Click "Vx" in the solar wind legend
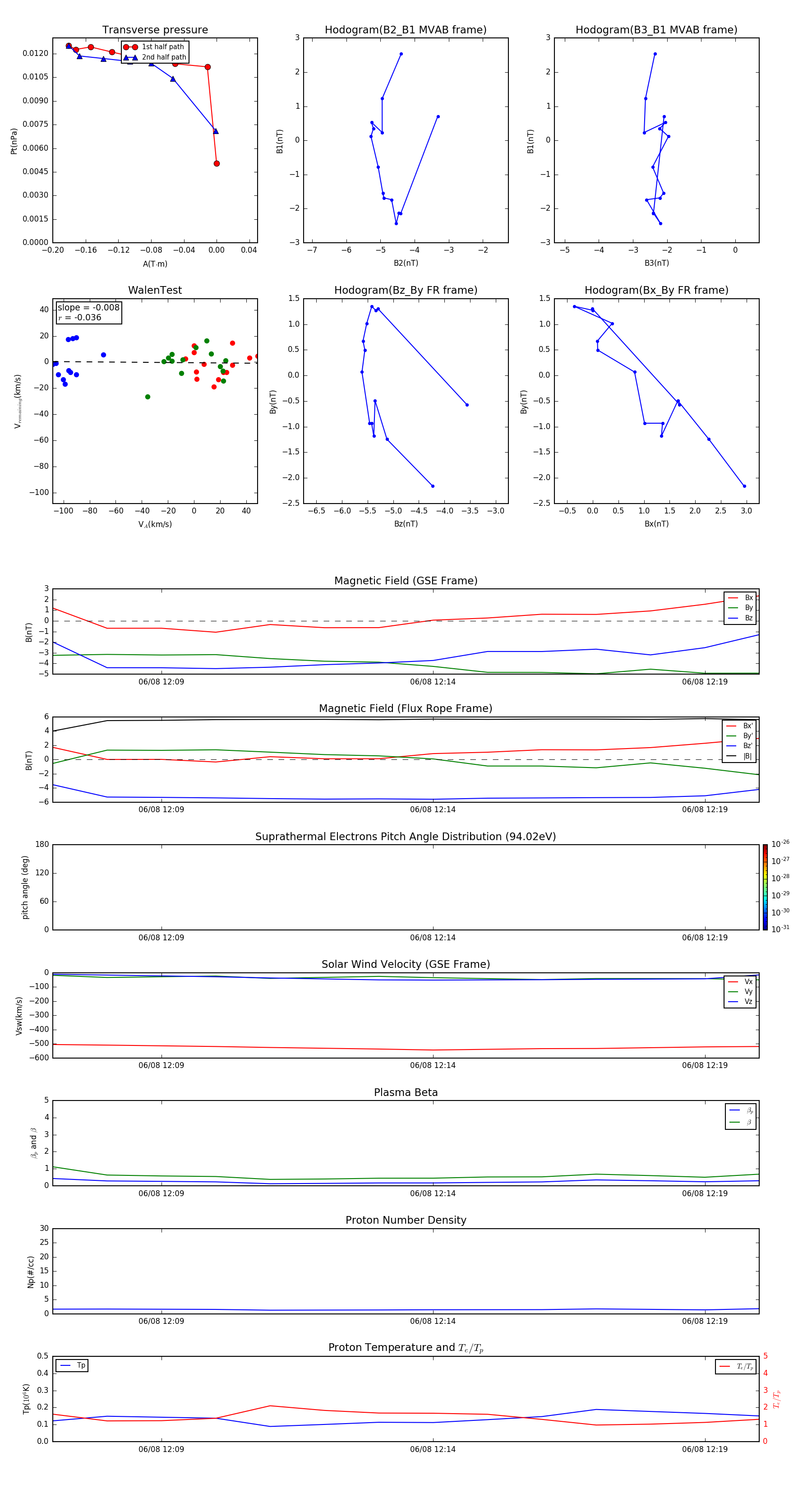Viewport: 812px width, 1489px height. pos(741,981)
